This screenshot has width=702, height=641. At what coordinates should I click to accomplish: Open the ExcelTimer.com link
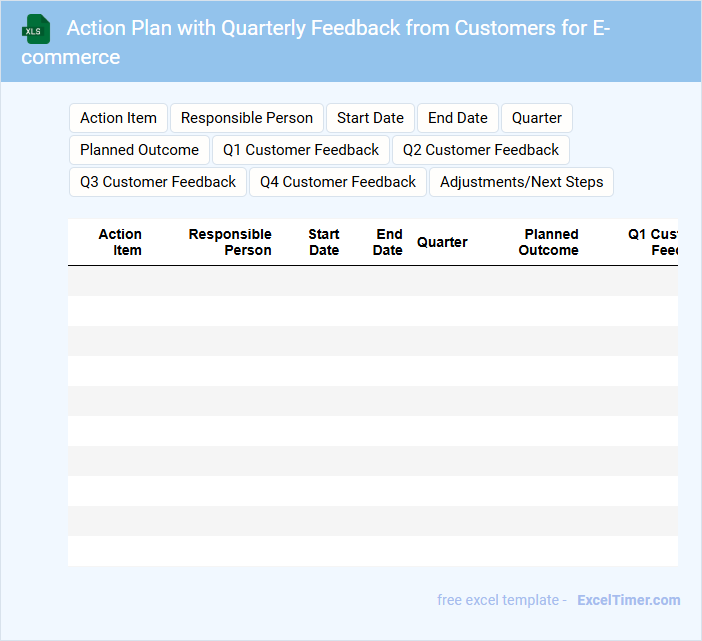628,600
